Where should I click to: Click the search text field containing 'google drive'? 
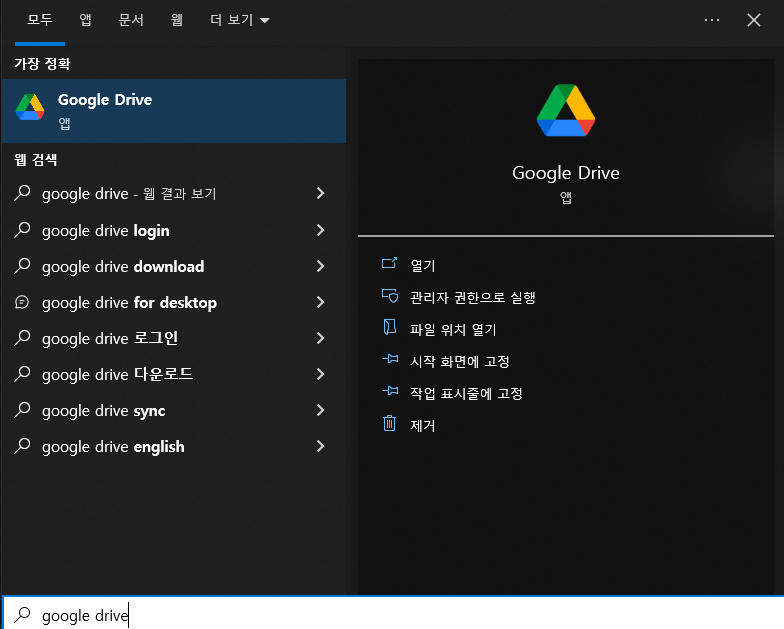tap(393, 614)
